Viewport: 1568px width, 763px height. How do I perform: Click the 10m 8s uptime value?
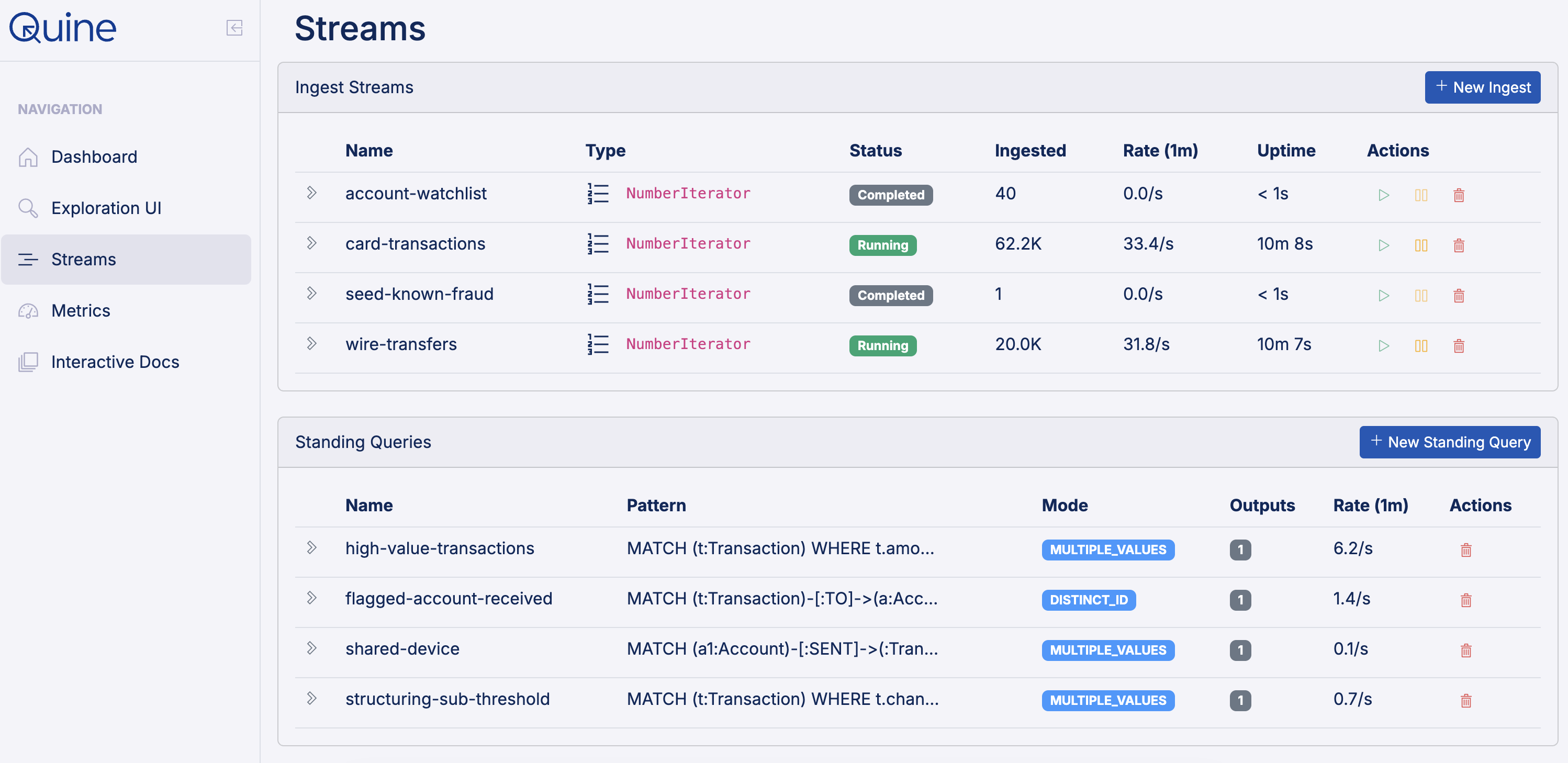(x=1285, y=244)
